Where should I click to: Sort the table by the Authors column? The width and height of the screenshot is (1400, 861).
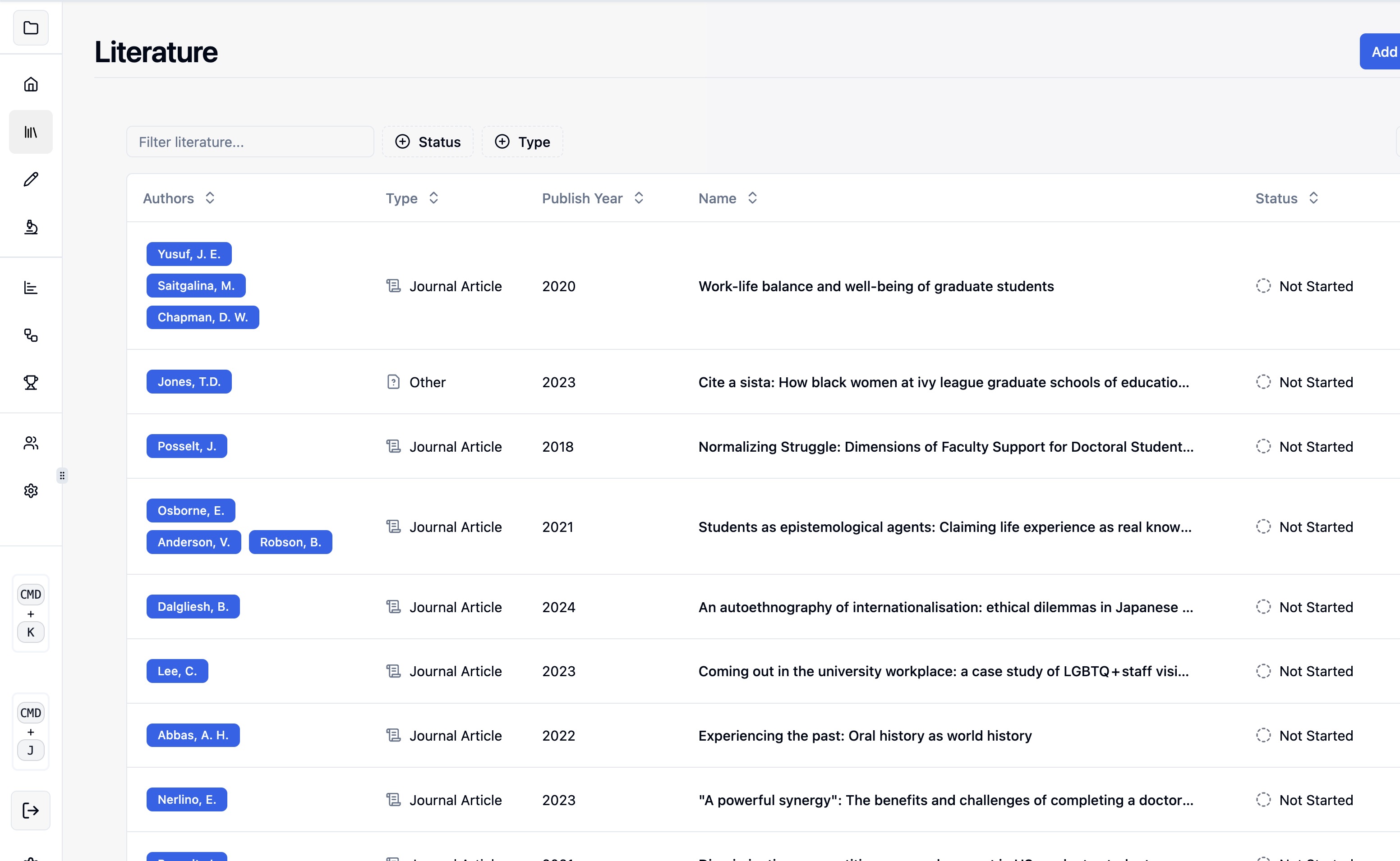pos(179,198)
